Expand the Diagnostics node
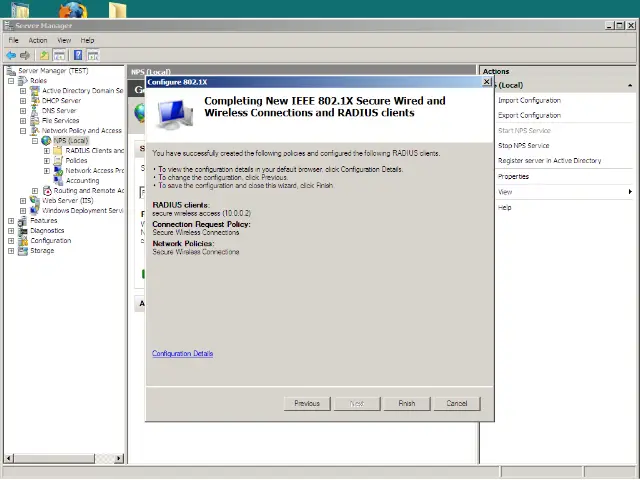 11,231
